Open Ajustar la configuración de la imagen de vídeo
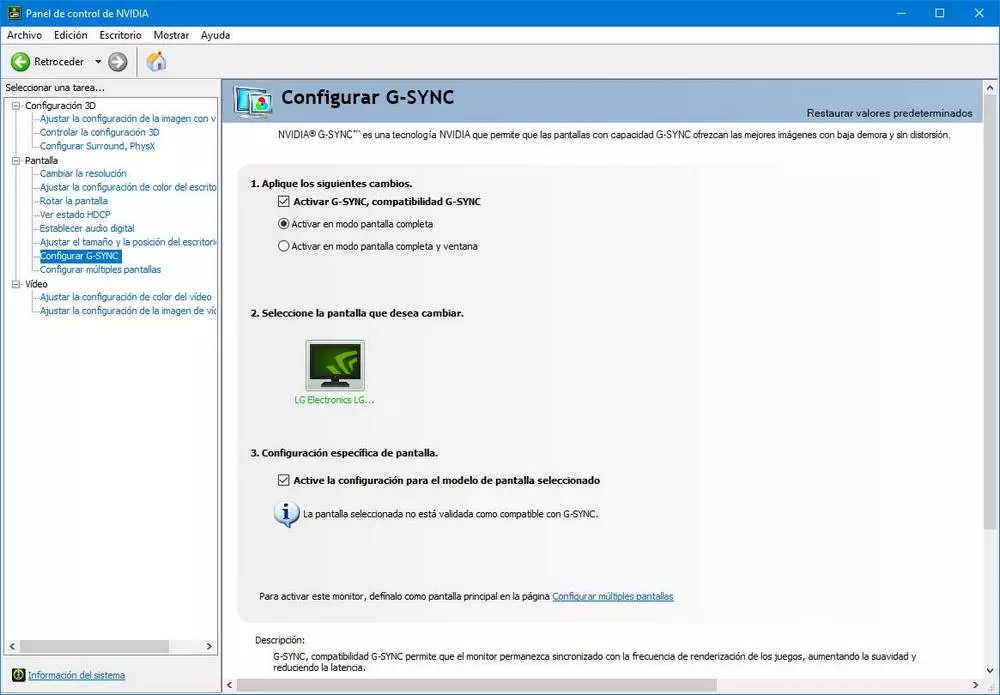Image resolution: width=1000 pixels, height=695 pixels. tap(128, 311)
